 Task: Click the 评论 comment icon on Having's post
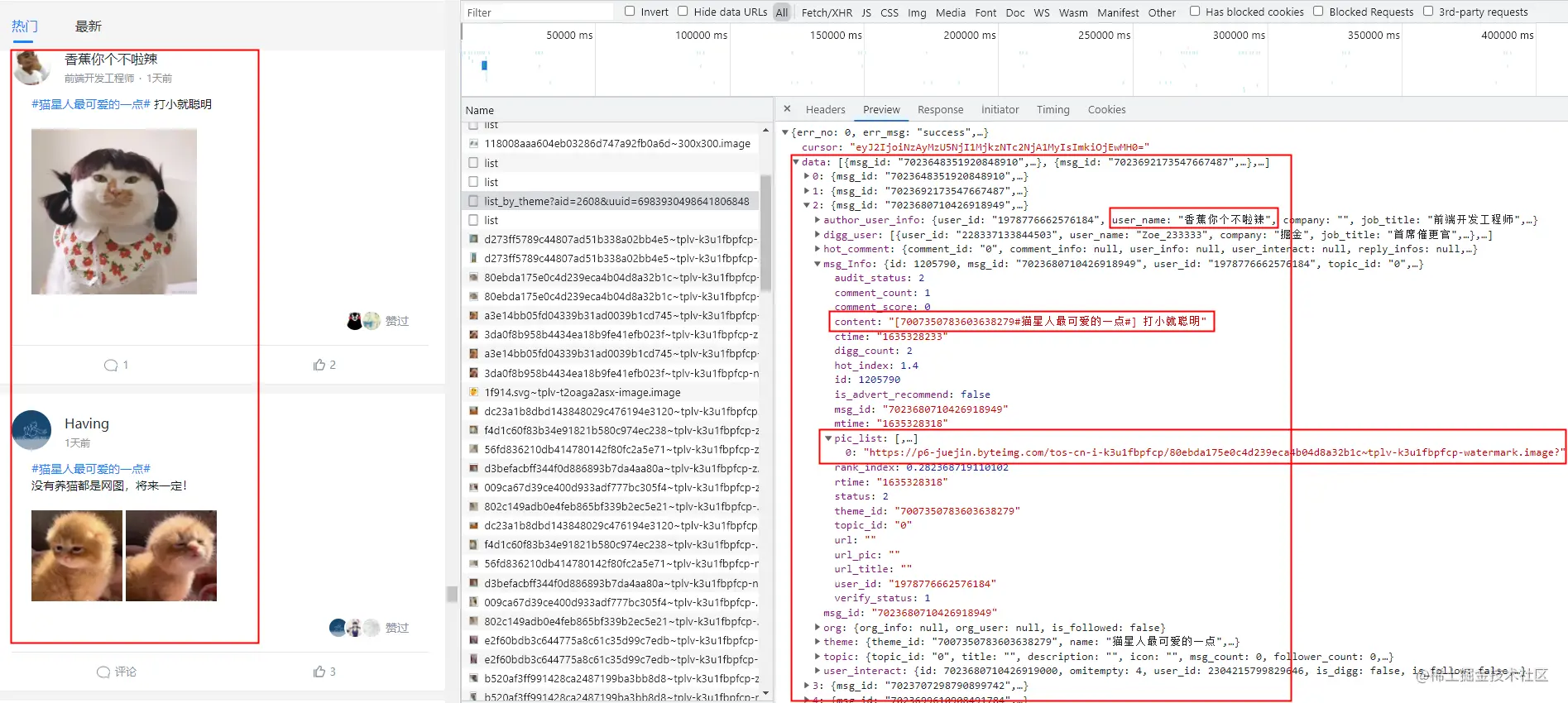coord(103,672)
